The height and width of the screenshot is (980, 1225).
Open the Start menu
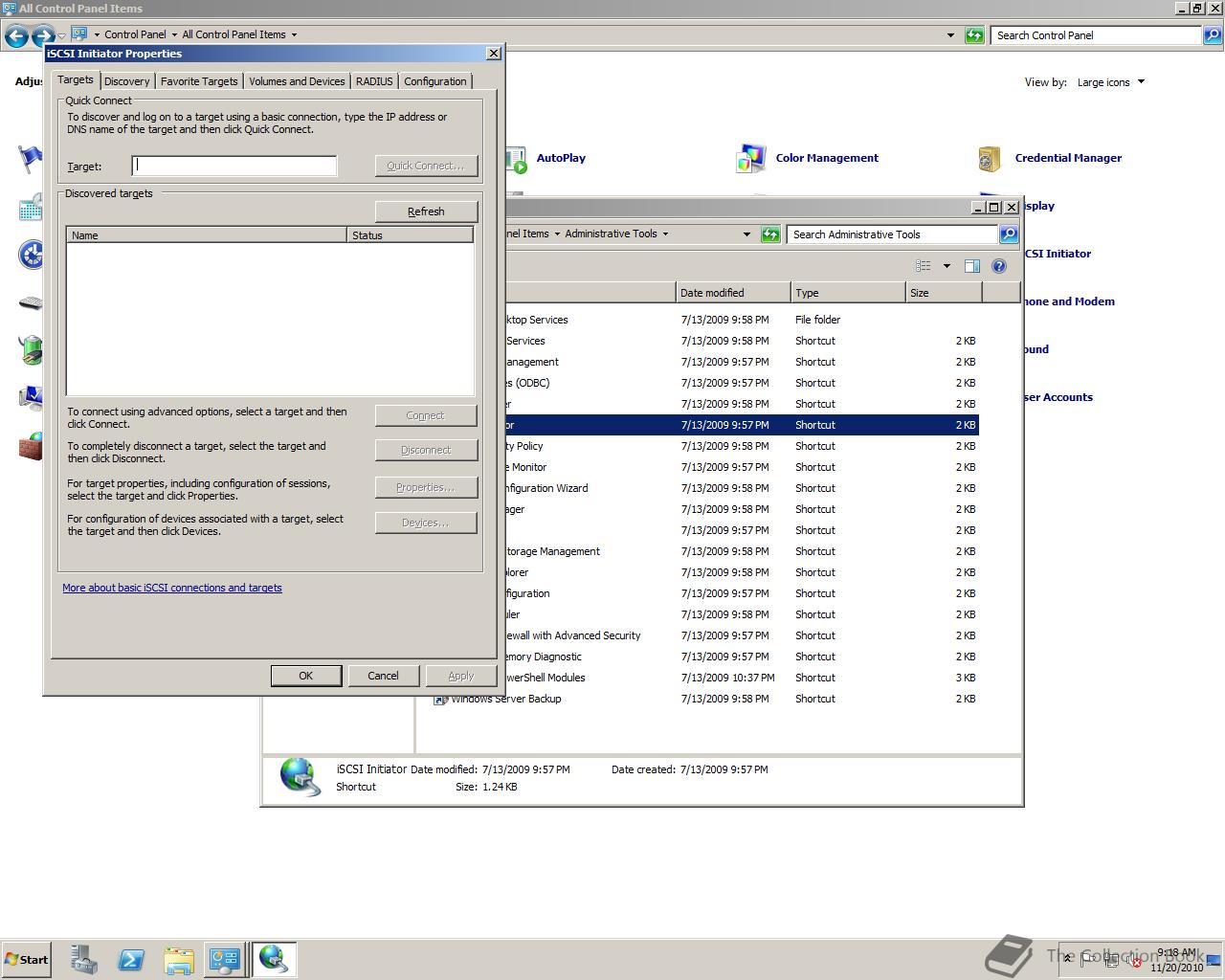click(27, 959)
